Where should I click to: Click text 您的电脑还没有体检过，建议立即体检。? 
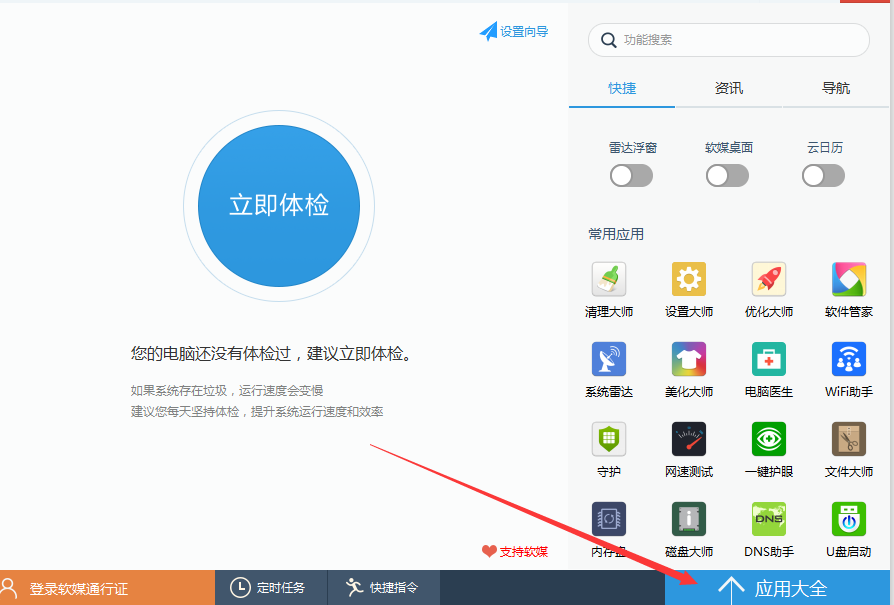point(271,354)
